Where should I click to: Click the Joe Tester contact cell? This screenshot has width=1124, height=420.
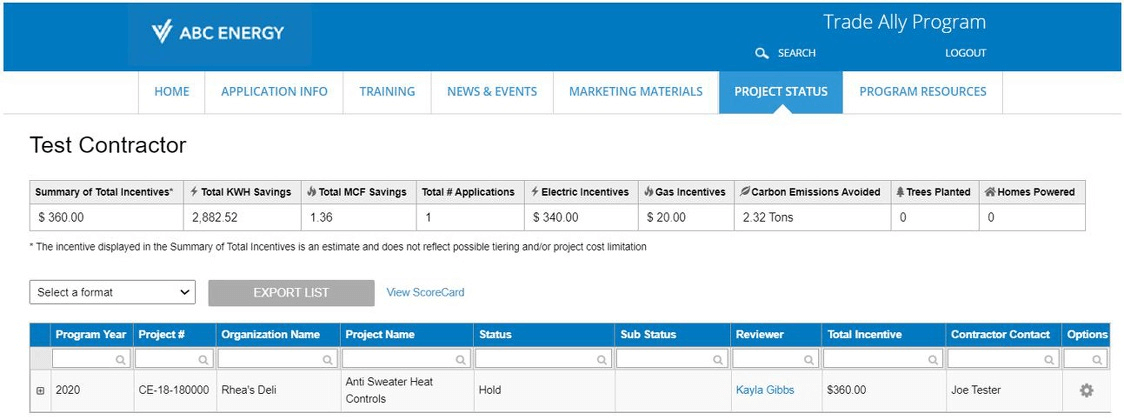(x=1004, y=391)
